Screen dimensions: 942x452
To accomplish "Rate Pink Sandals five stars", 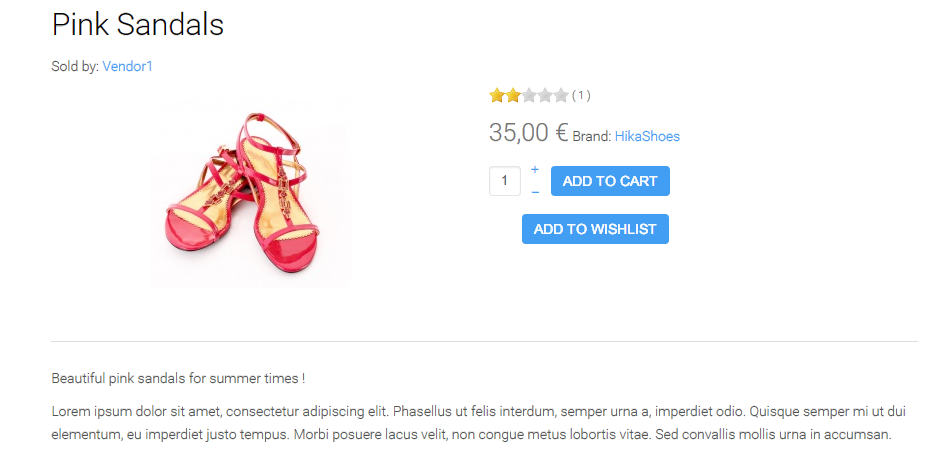I will (560, 96).
